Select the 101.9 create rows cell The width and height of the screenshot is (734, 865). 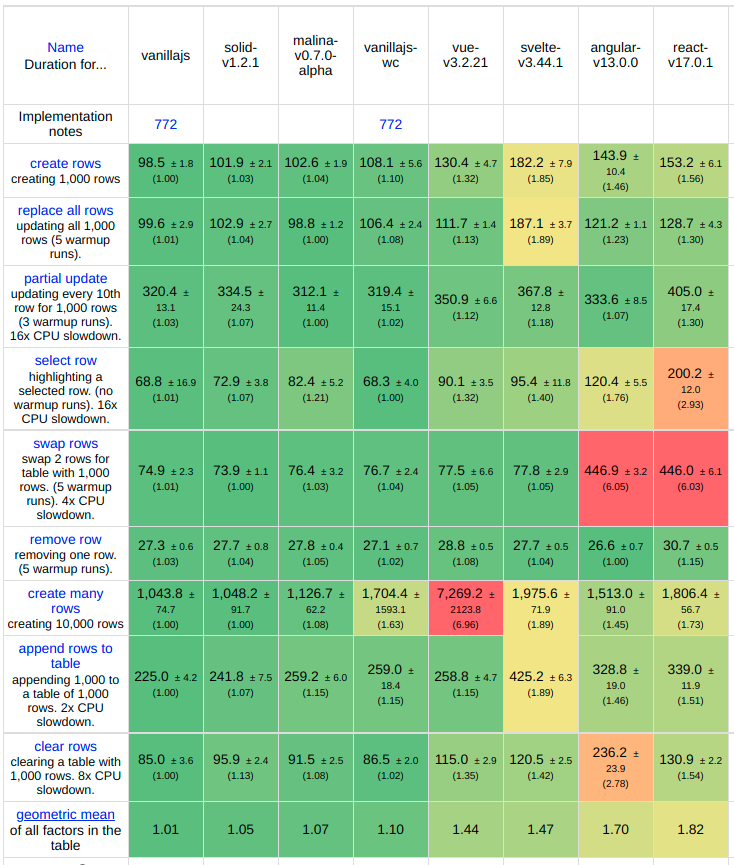[240, 170]
